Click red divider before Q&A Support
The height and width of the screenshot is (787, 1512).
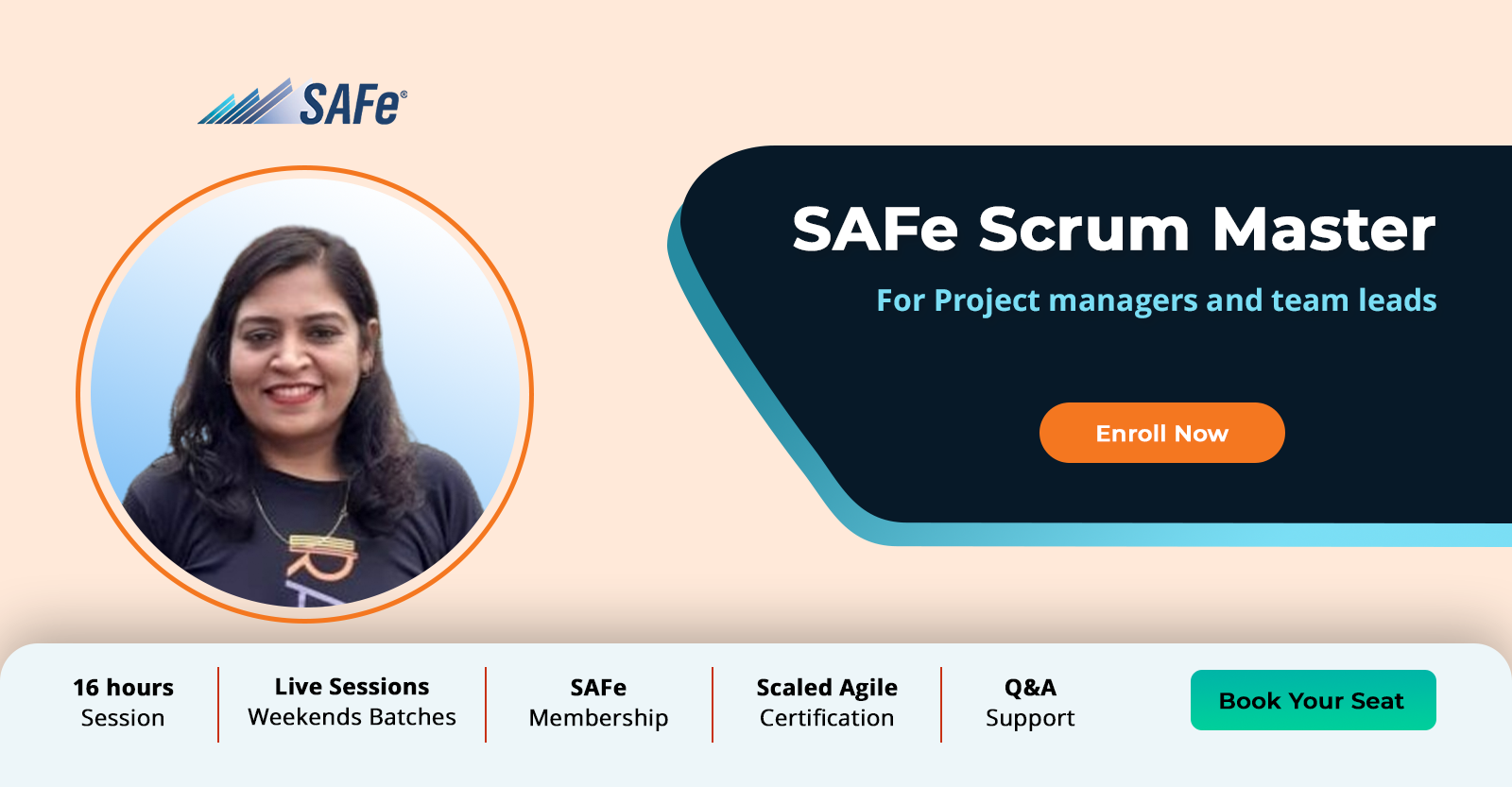(x=941, y=704)
